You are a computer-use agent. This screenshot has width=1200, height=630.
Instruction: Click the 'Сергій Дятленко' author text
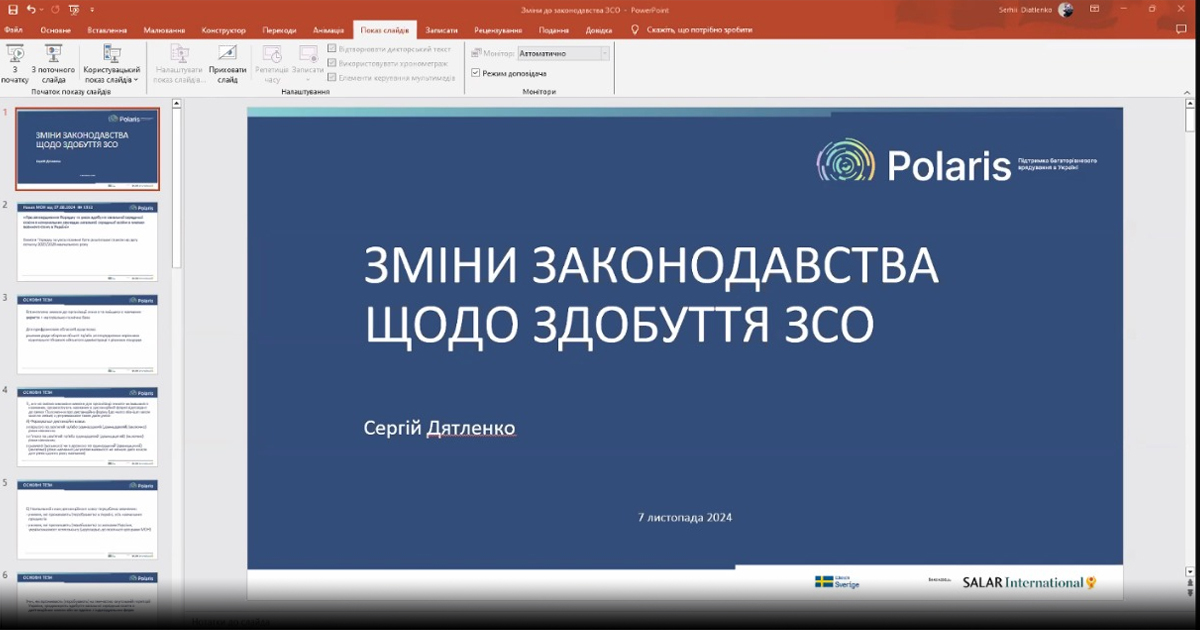439,429
